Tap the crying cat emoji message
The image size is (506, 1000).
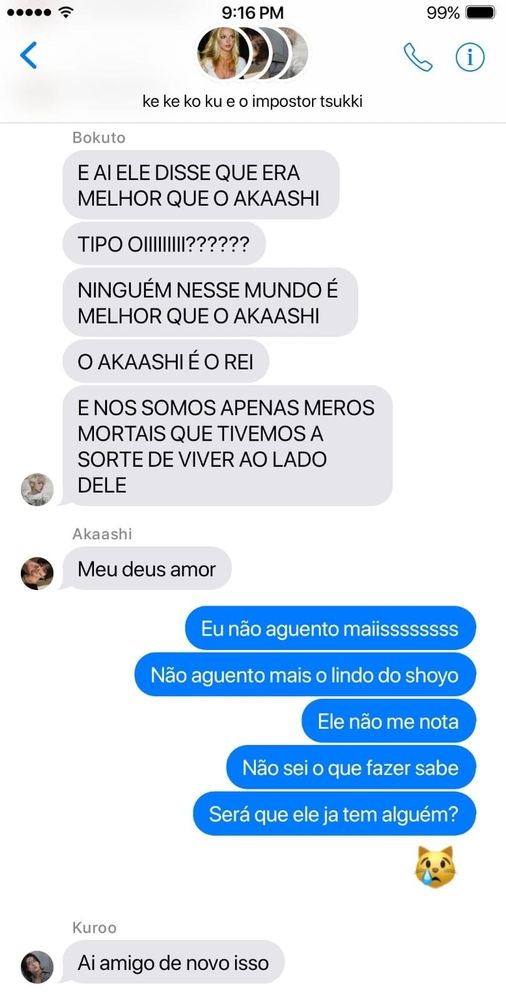pos(436,867)
